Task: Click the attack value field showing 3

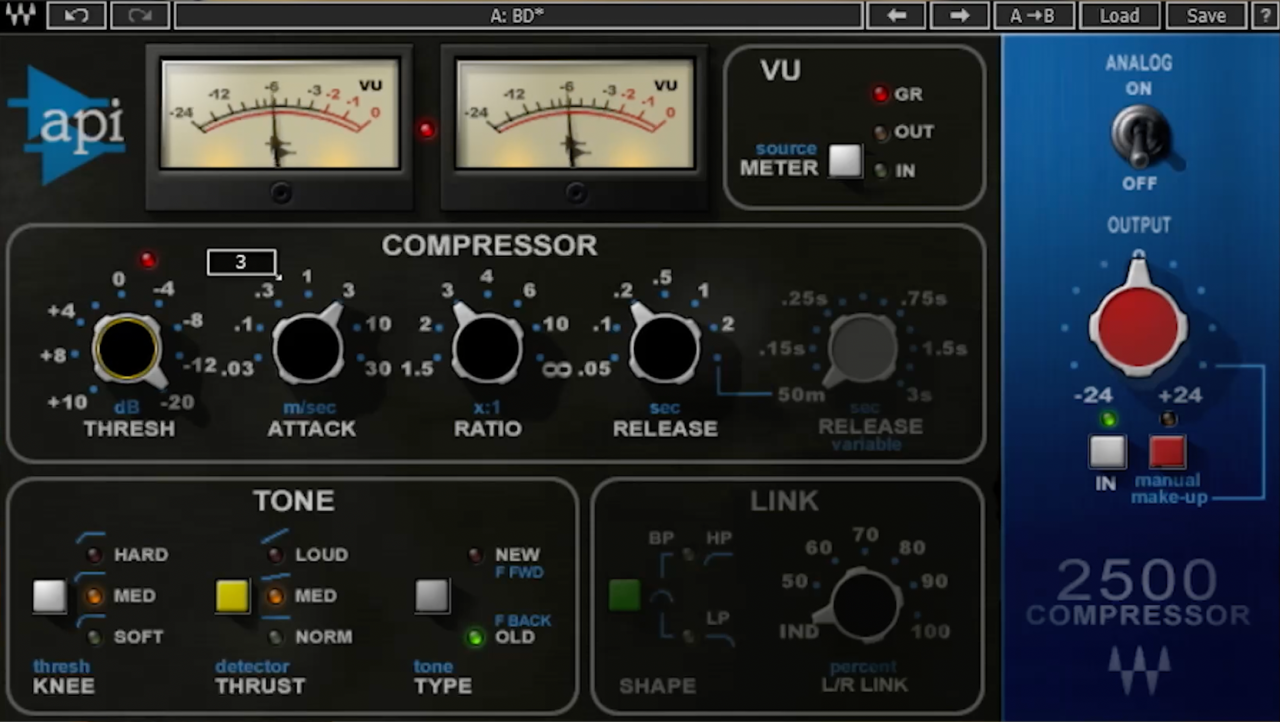Action: (x=241, y=262)
